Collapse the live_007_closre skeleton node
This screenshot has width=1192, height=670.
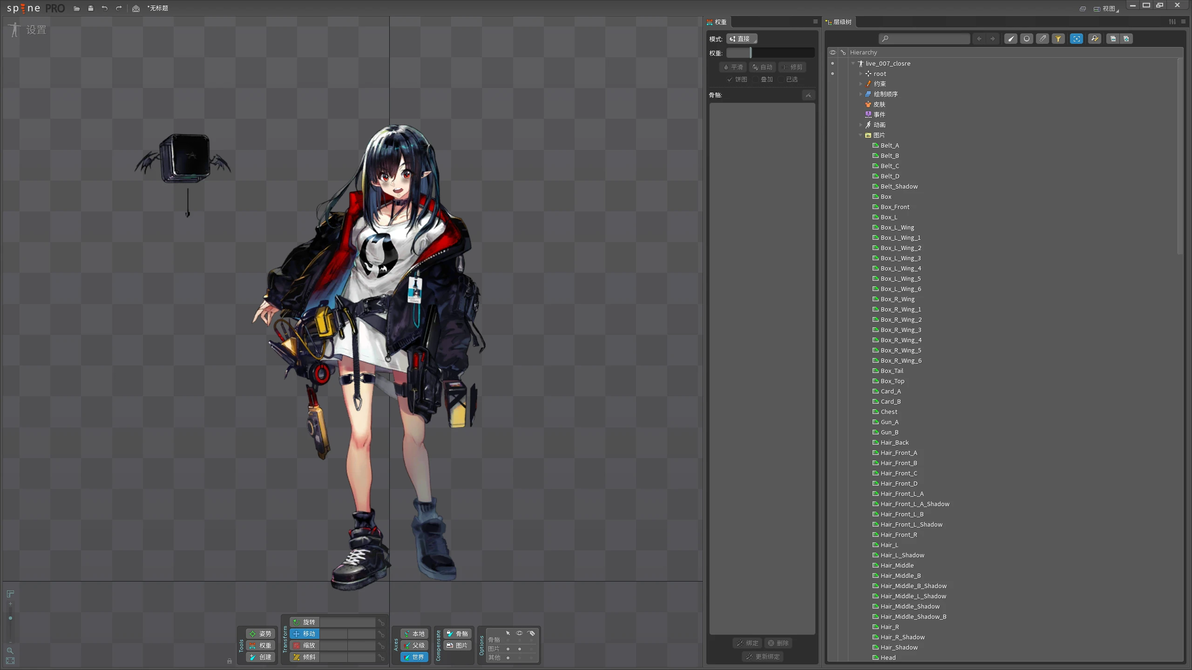[853, 64]
